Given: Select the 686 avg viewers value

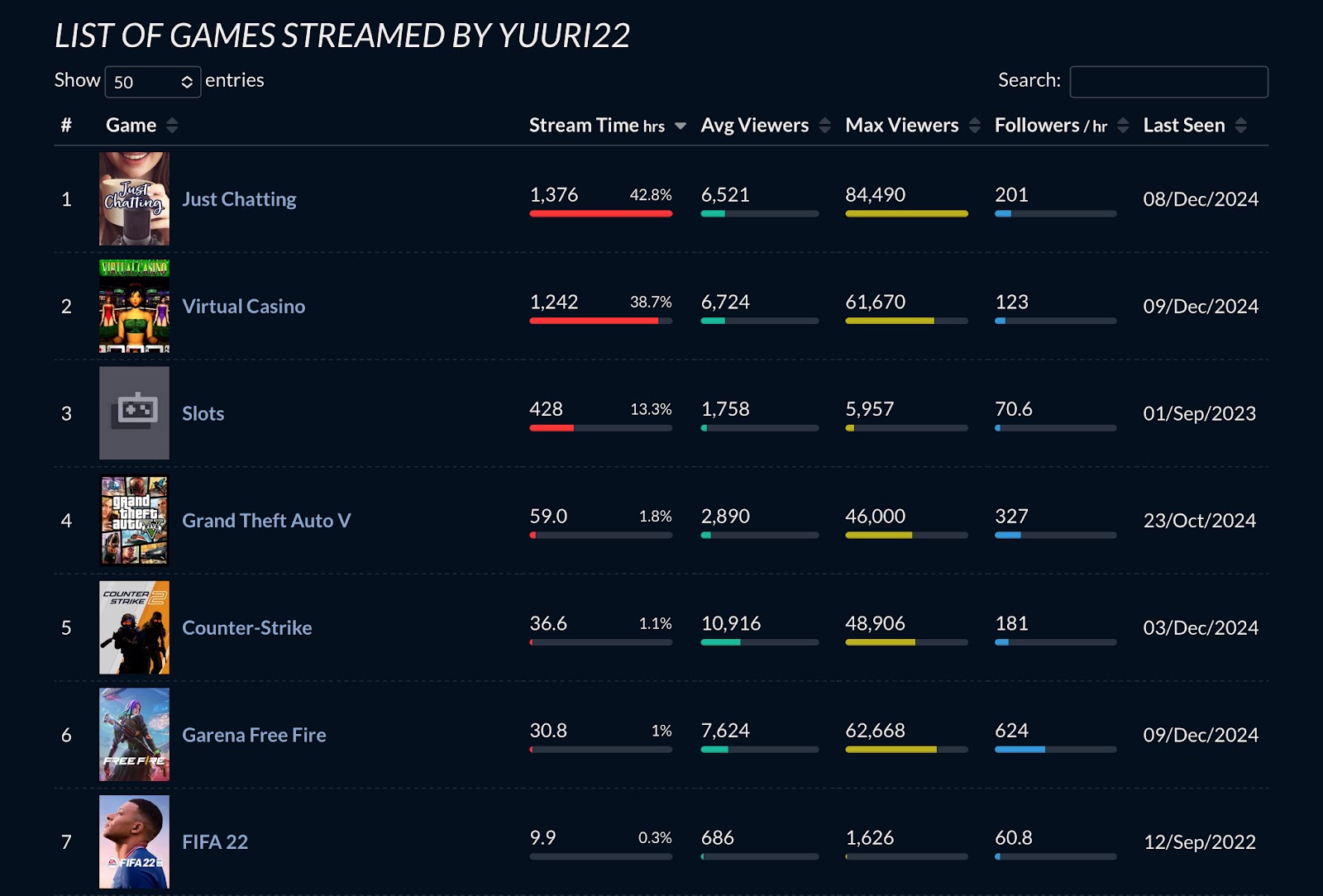Looking at the screenshot, I should click(x=718, y=838).
